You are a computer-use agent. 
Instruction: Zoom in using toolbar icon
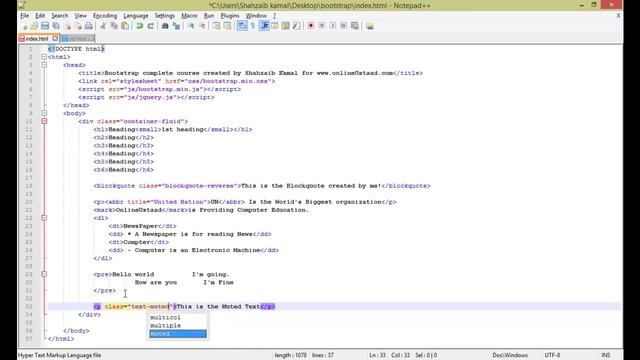pyautogui.click(x=191, y=26)
